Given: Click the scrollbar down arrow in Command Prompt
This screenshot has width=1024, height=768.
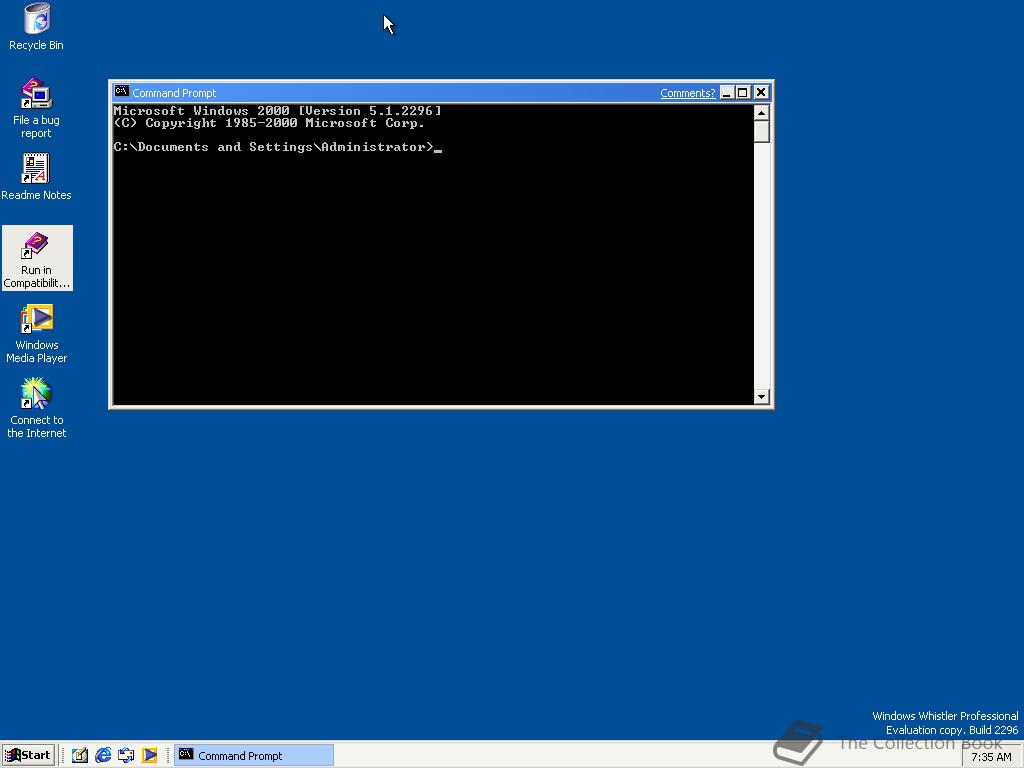Looking at the screenshot, I should coord(761,396).
